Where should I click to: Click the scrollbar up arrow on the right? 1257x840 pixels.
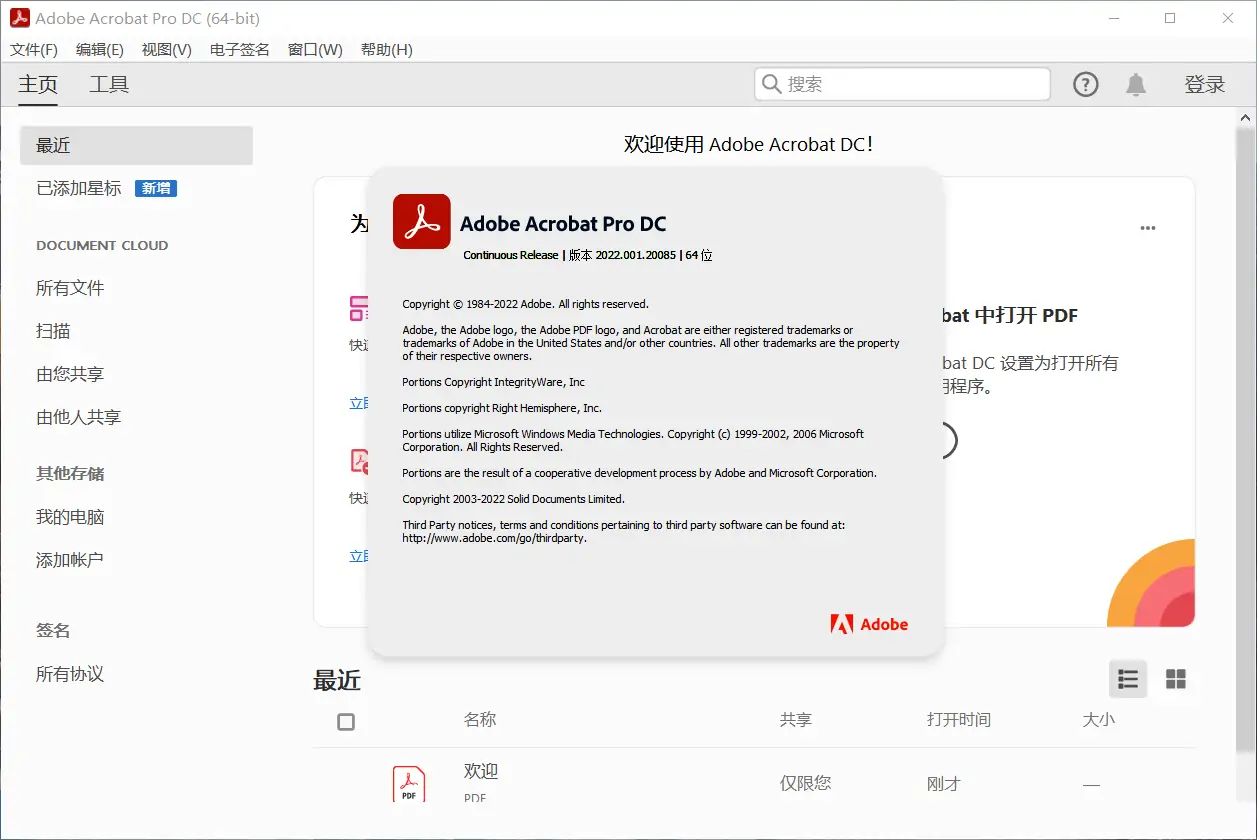(1247, 116)
